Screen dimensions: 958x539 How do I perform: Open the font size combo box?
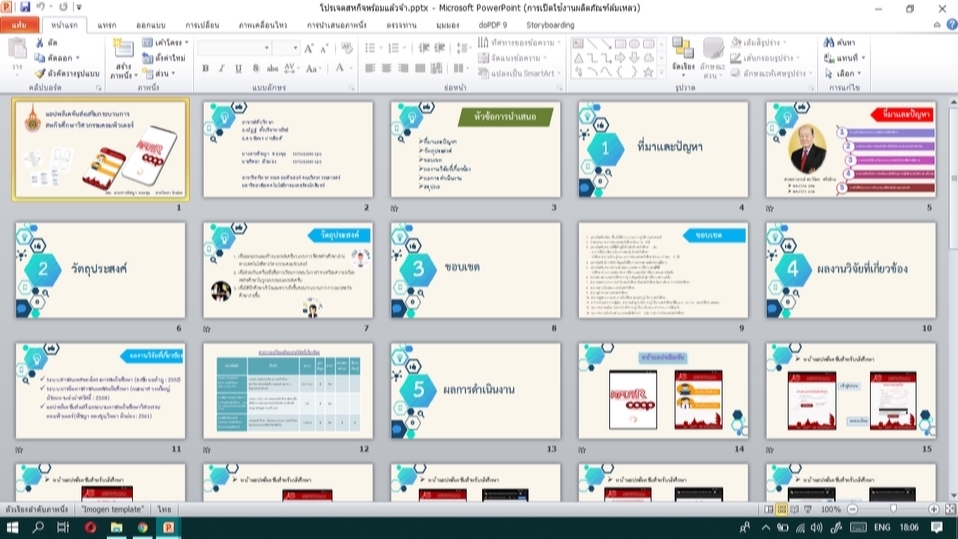[286, 48]
